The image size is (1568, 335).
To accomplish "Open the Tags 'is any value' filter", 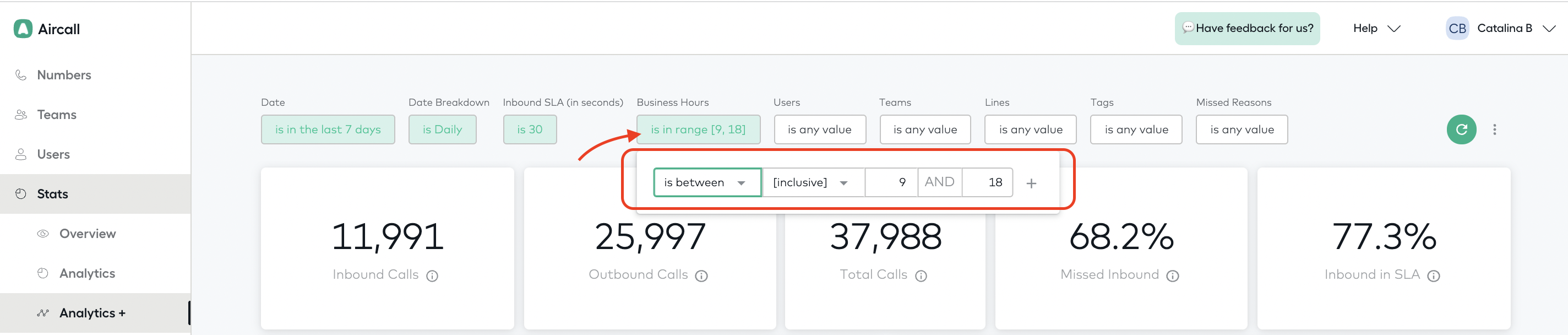I will click(x=1136, y=129).
